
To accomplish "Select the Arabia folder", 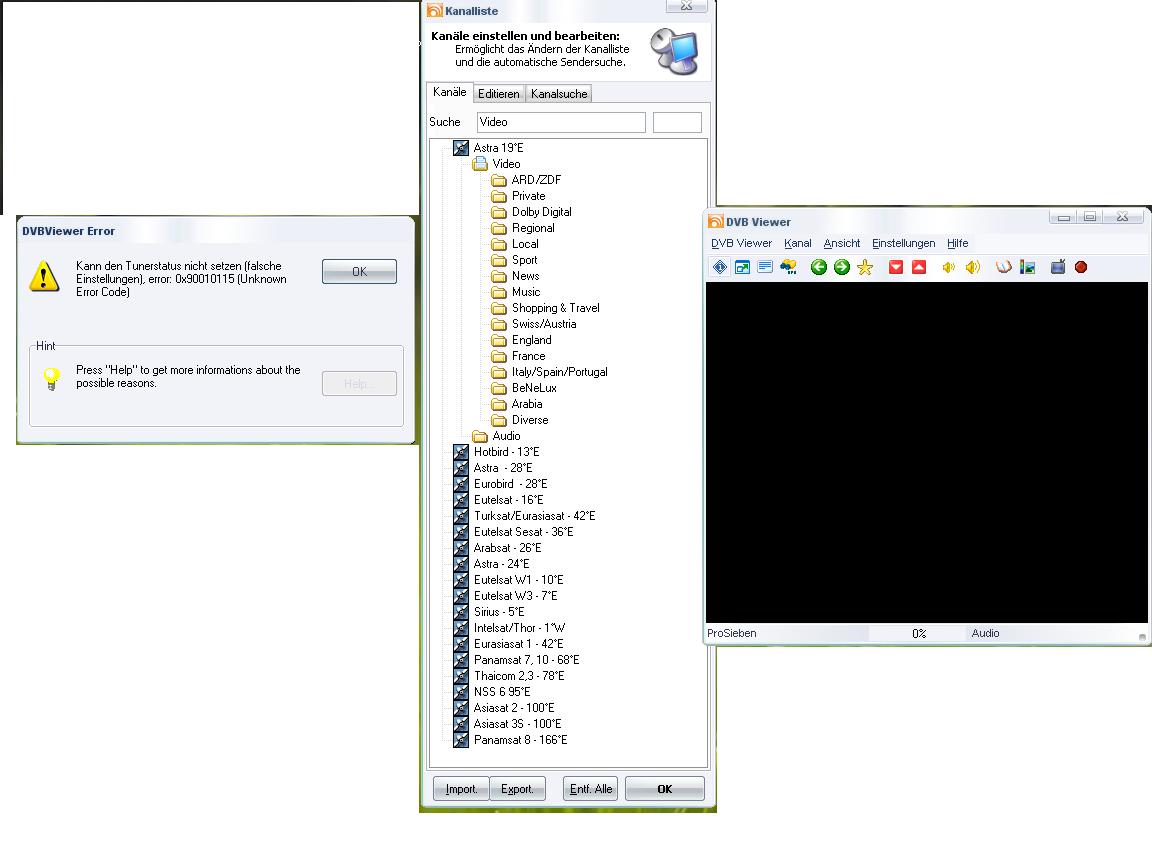I will [527, 404].
